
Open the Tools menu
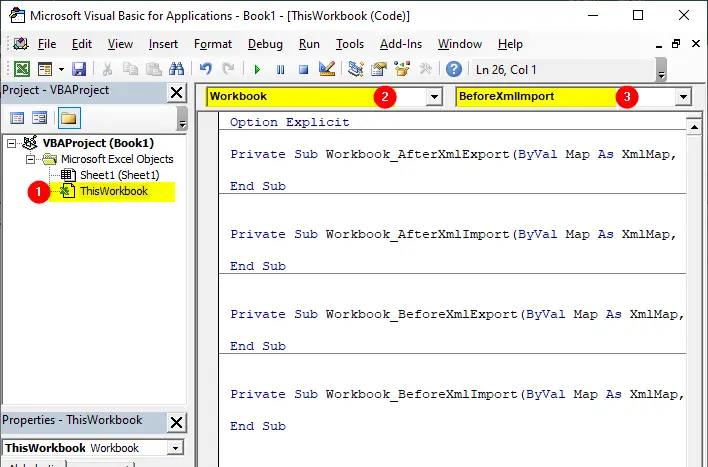(x=349, y=44)
